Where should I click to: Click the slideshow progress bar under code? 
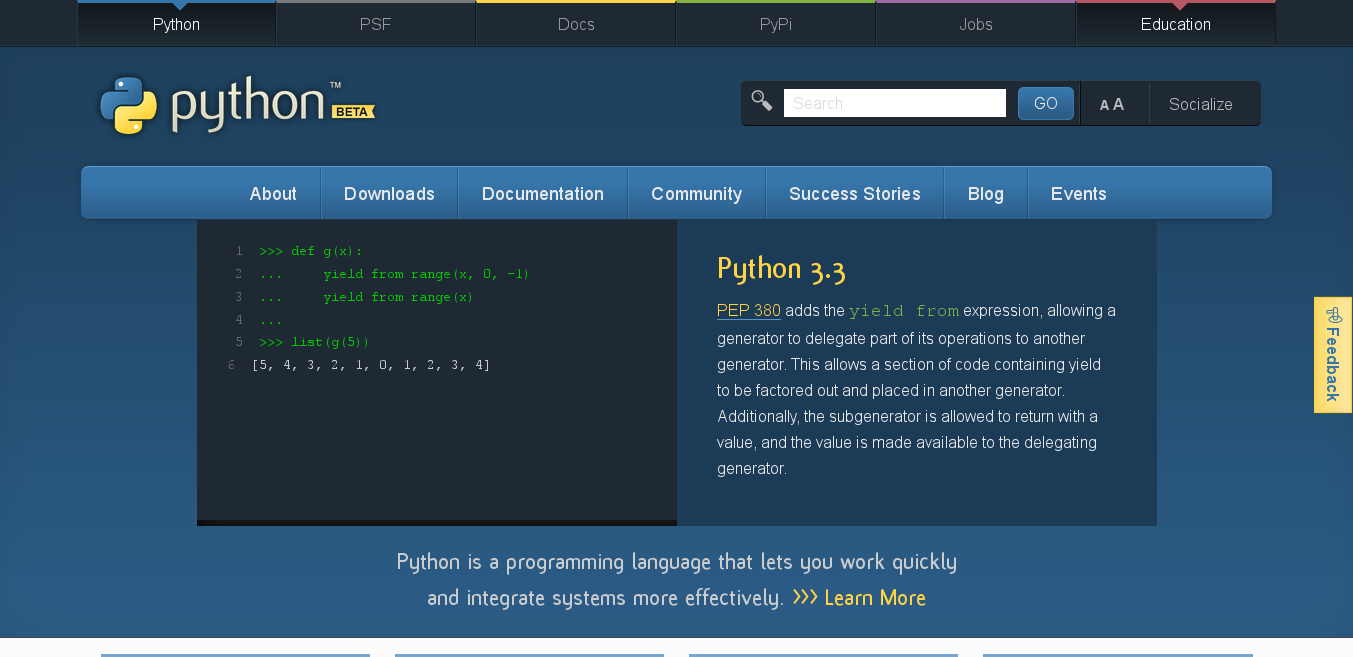(437, 523)
